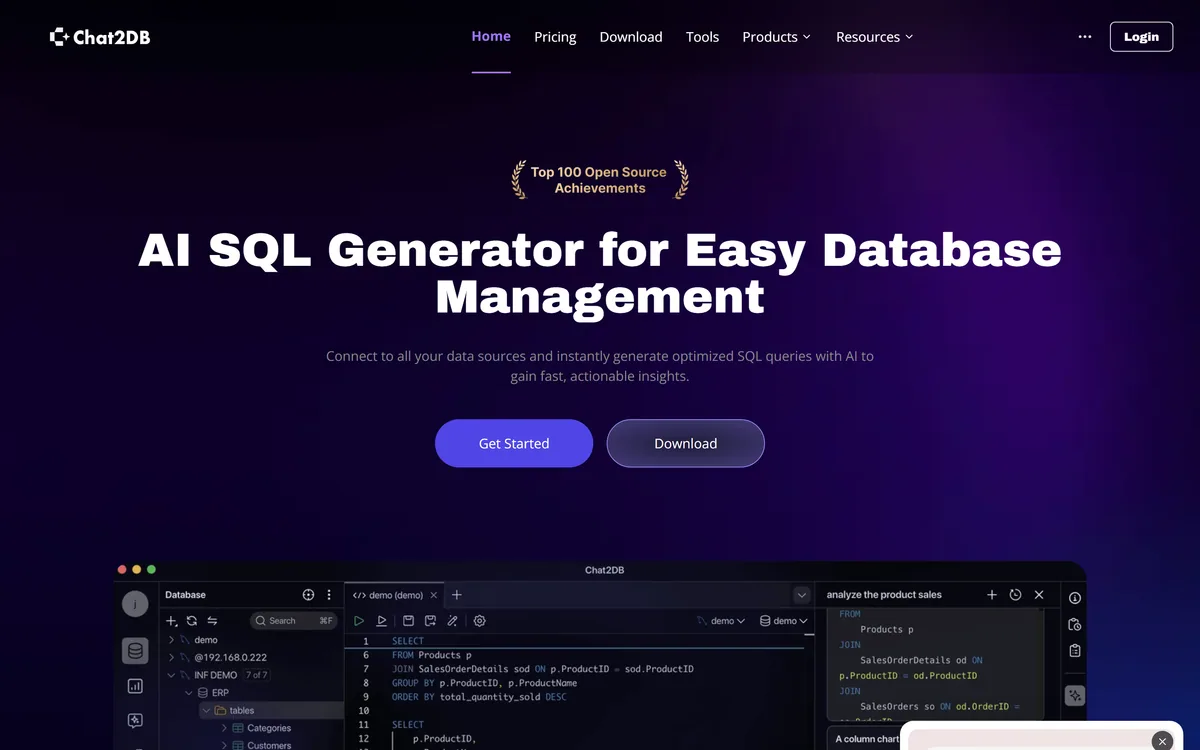Collapse the INF DEMO tree node

171,675
